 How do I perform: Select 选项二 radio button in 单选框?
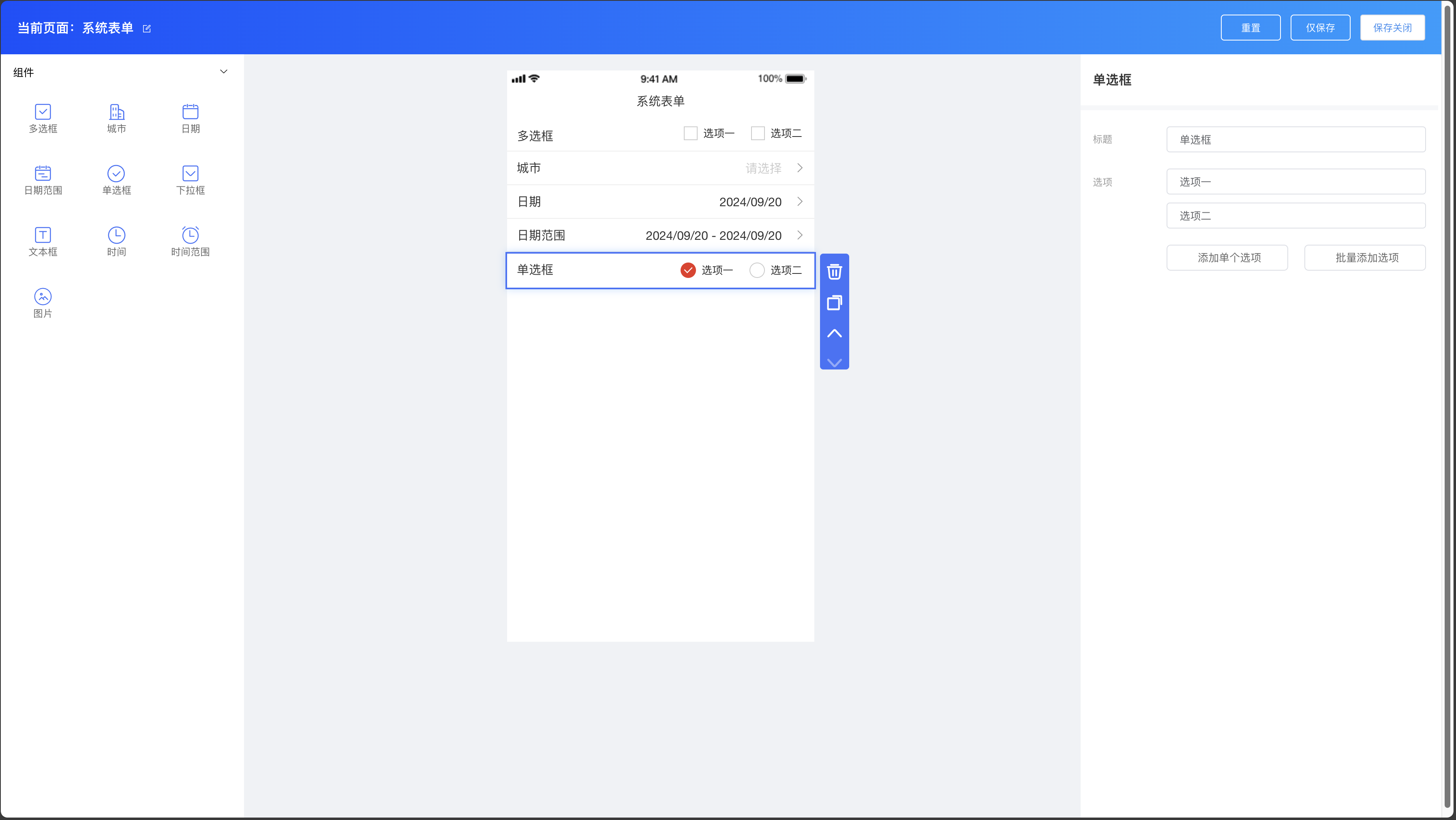pyautogui.click(x=757, y=270)
